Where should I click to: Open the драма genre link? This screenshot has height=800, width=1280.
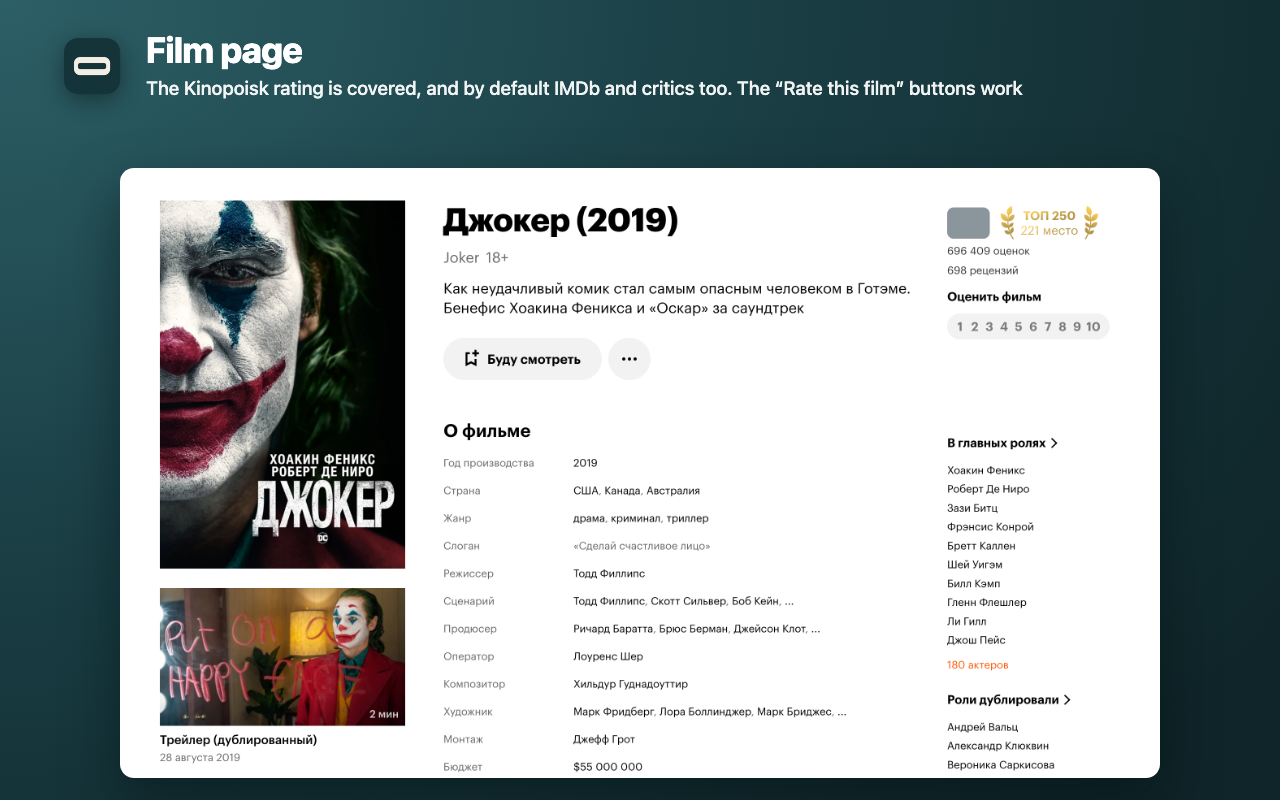click(589, 519)
